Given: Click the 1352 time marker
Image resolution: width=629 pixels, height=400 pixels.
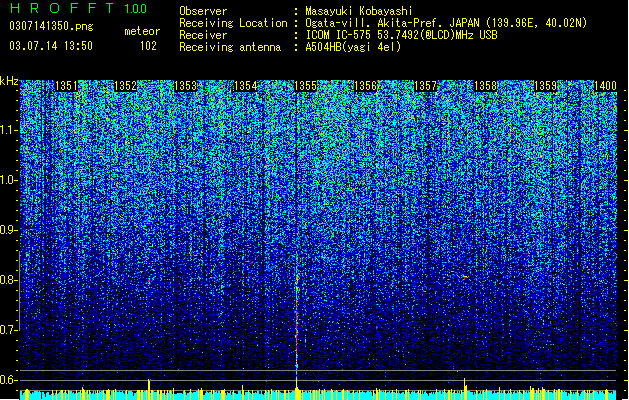Looking at the screenshot, I should click(126, 86).
